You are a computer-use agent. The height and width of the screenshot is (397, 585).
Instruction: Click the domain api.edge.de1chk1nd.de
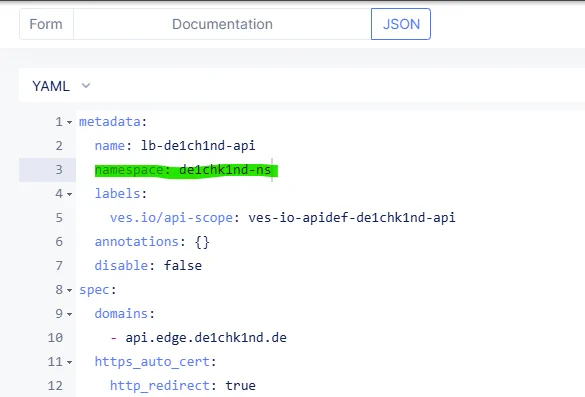coord(206,338)
